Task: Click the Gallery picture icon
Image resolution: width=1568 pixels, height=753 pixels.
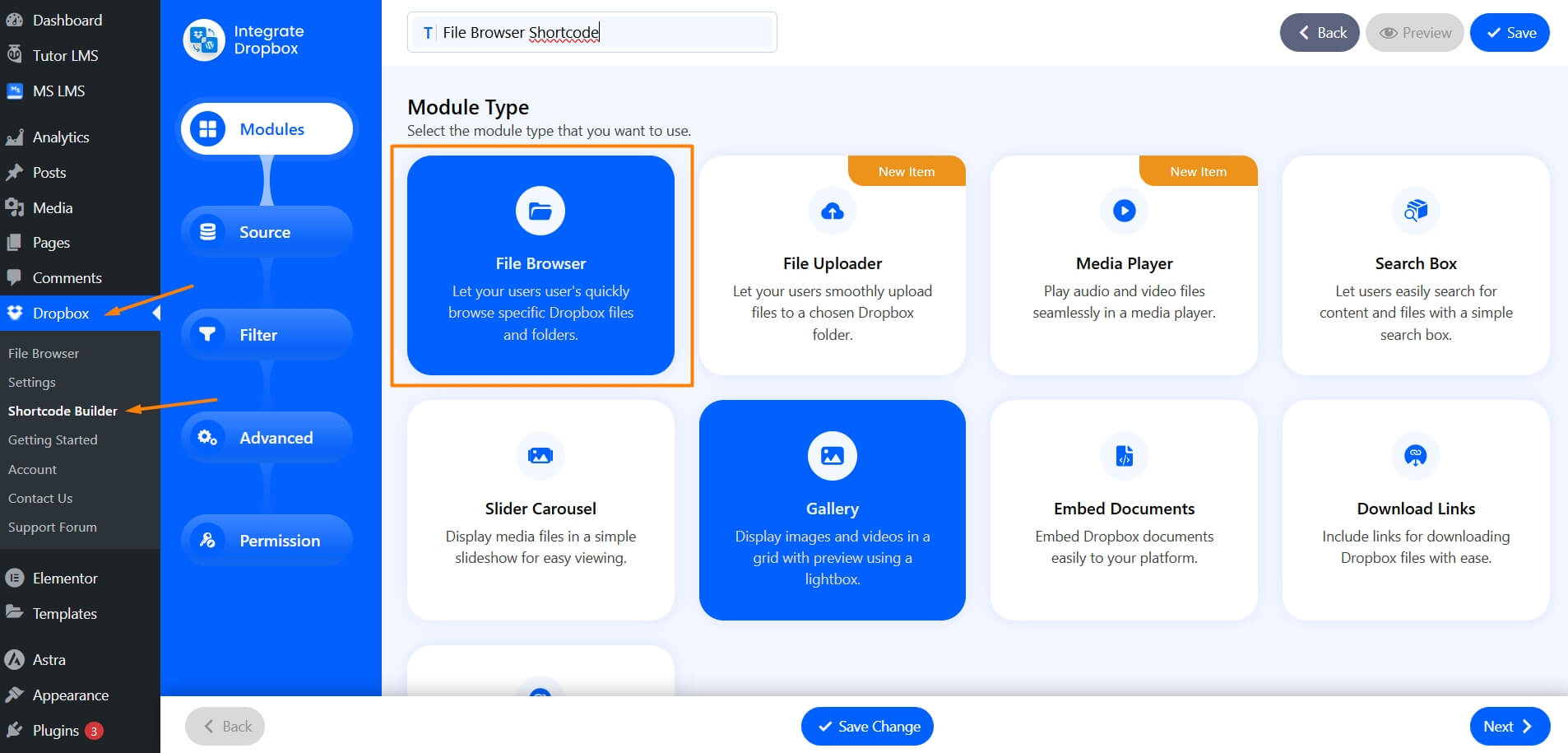Action: pos(833,455)
